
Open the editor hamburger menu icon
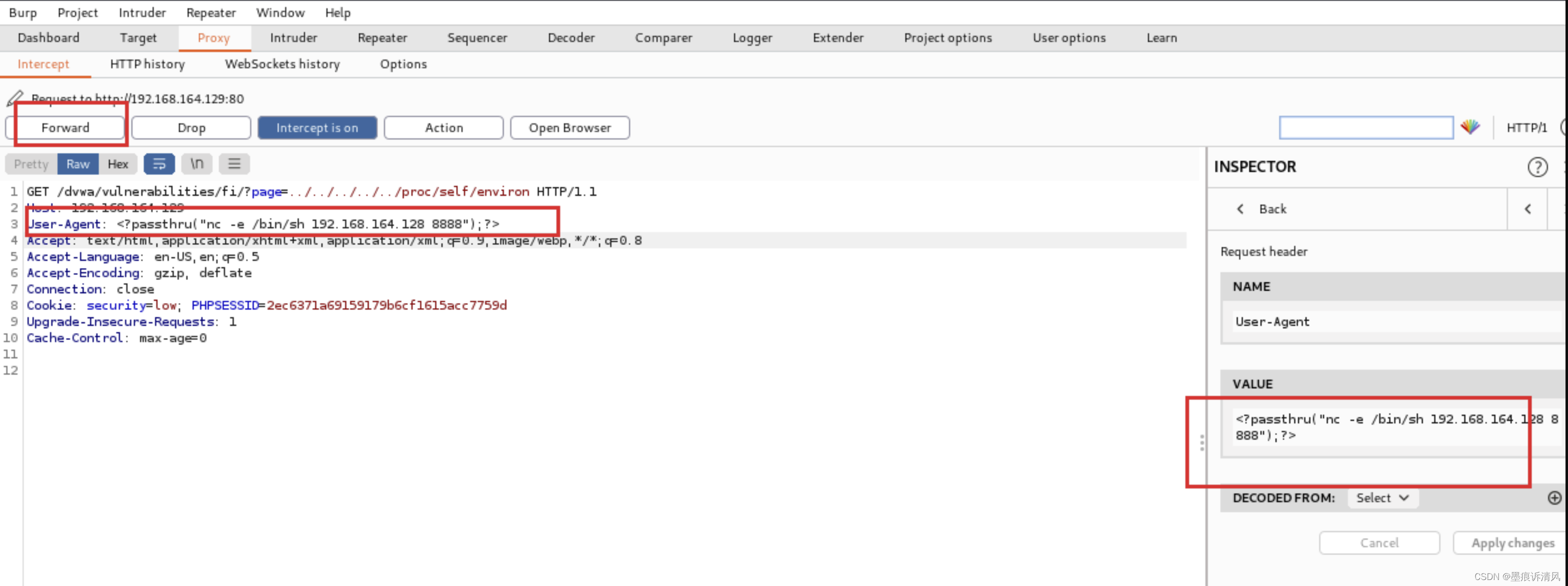click(235, 163)
